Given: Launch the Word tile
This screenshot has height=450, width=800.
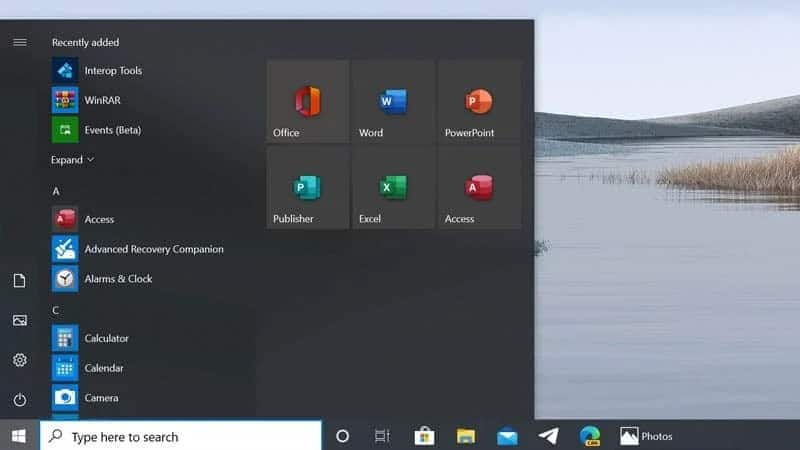Looking at the screenshot, I should [x=393, y=101].
